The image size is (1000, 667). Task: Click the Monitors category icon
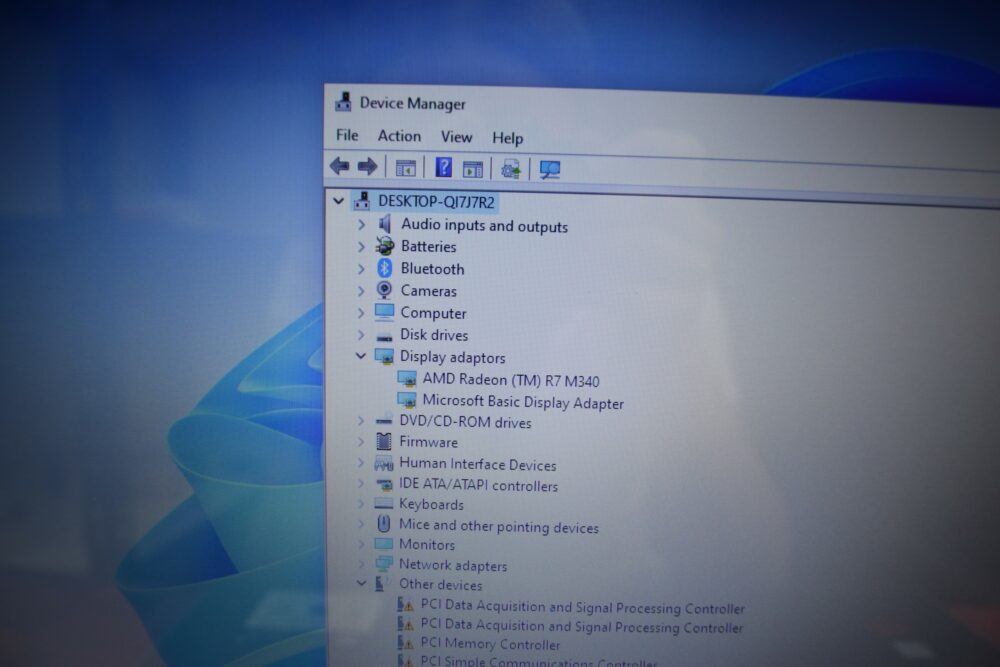(x=383, y=544)
